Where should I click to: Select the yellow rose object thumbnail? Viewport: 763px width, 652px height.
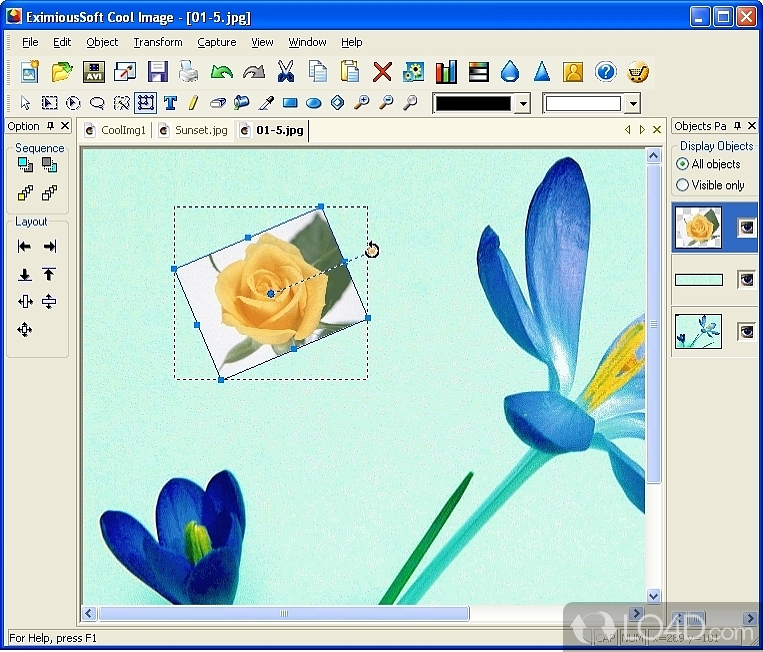[x=698, y=227]
